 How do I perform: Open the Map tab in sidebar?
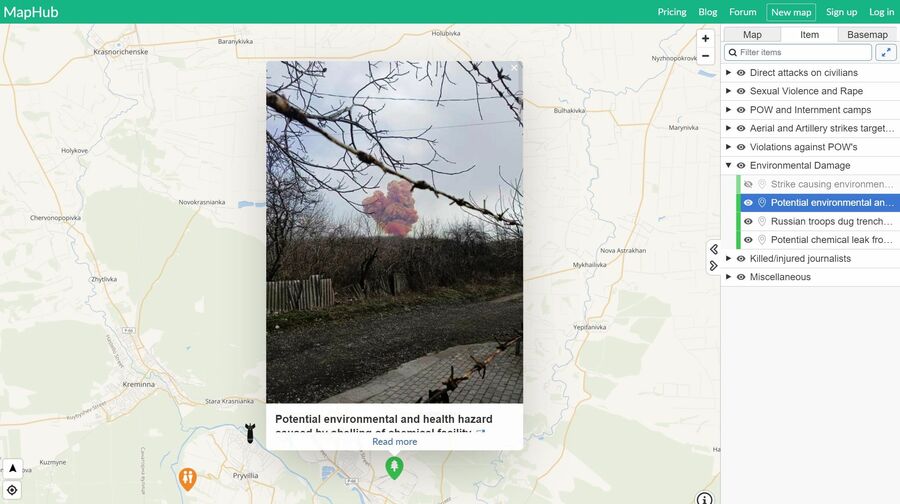pos(752,35)
